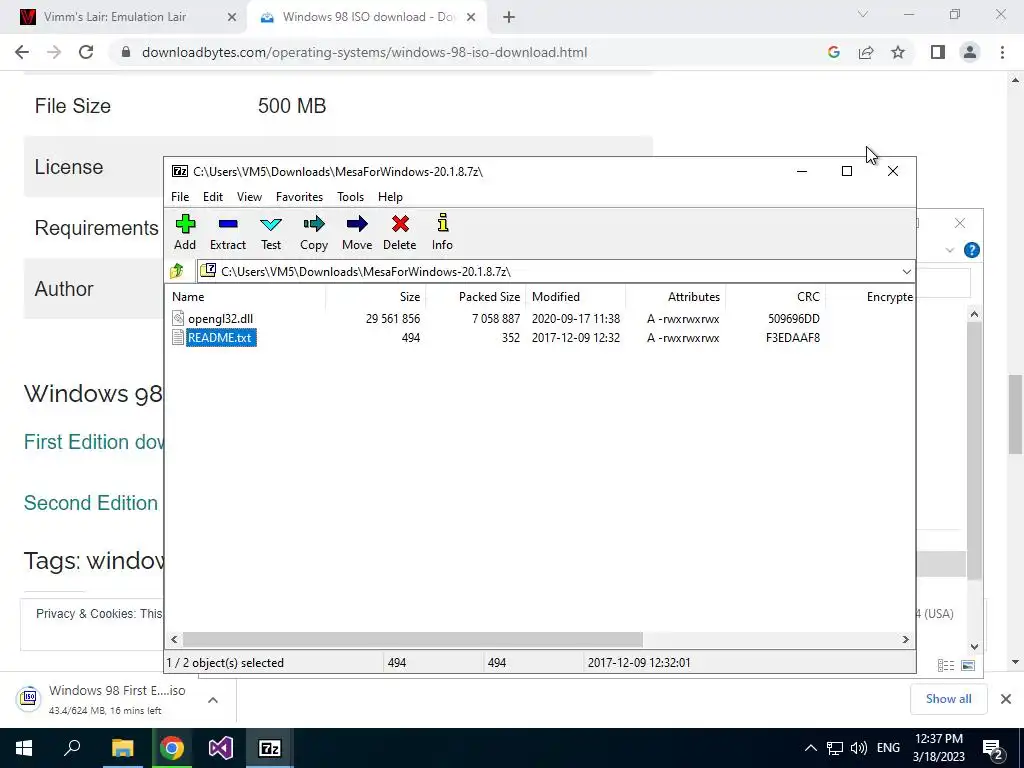The height and width of the screenshot is (768, 1024).
Task: Click the chevron in background dialog
Action: [950, 250]
